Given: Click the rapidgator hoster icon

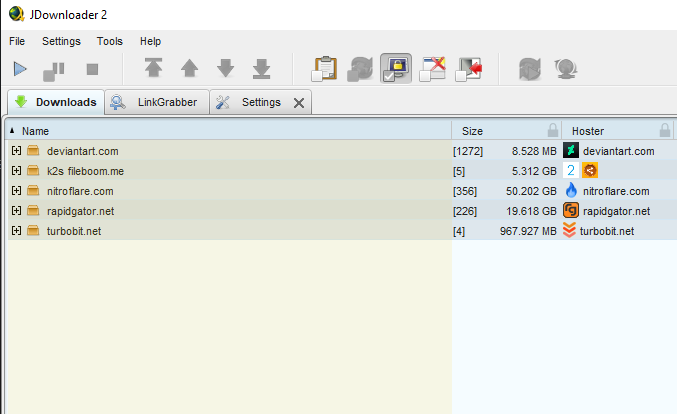Looking at the screenshot, I should (x=571, y=211).
